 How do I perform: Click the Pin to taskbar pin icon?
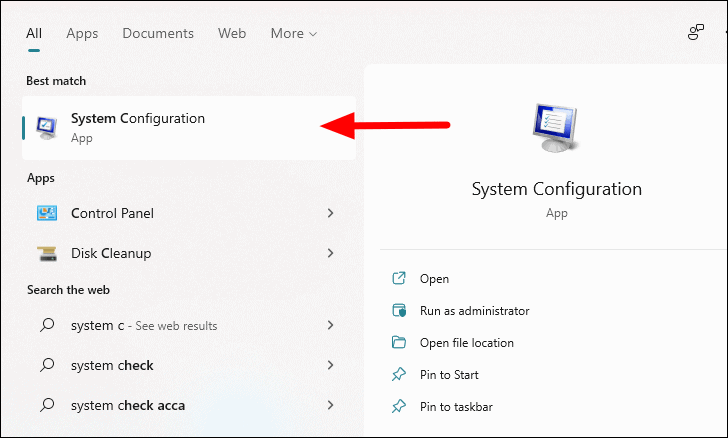399,406
